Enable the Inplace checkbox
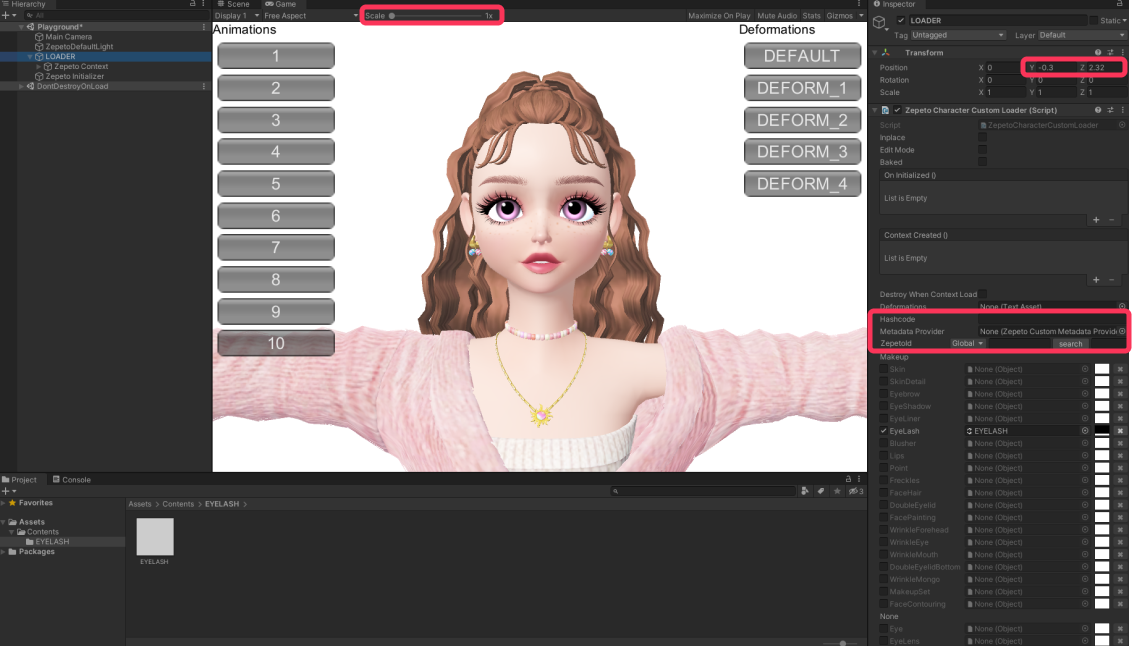1132x646 pixels. [983, 137]
